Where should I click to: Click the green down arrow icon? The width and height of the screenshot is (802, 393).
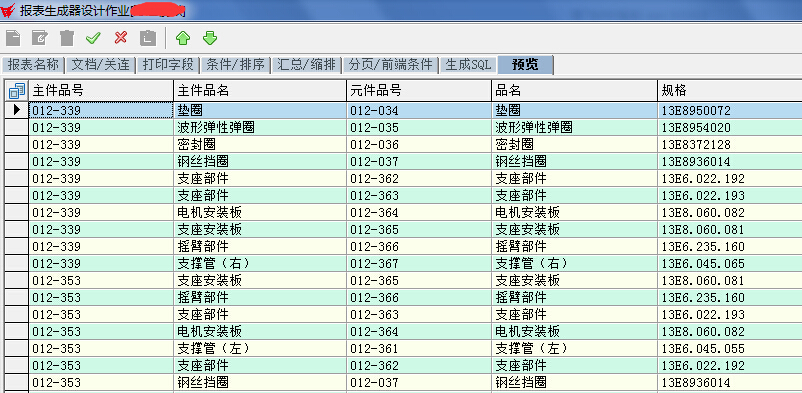point(210,38)
